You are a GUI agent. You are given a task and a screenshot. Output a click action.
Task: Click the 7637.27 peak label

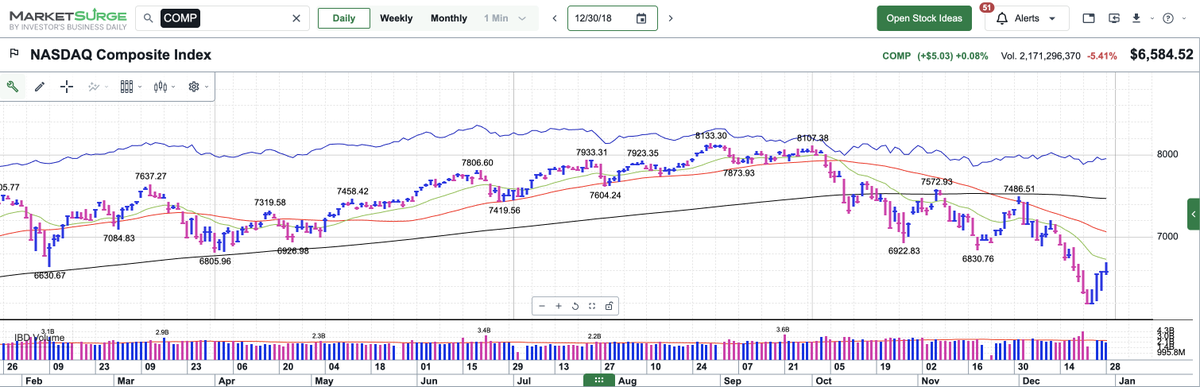151,176
